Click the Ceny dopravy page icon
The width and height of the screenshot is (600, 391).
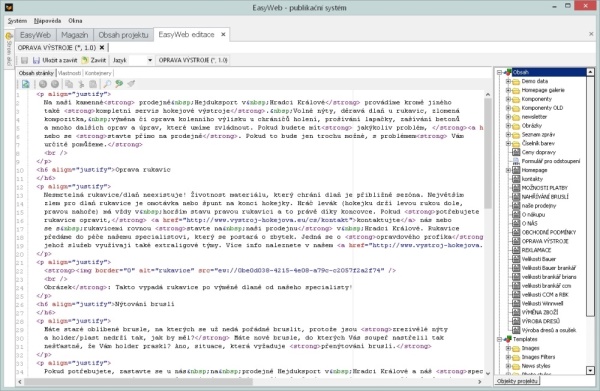point(516,152)
